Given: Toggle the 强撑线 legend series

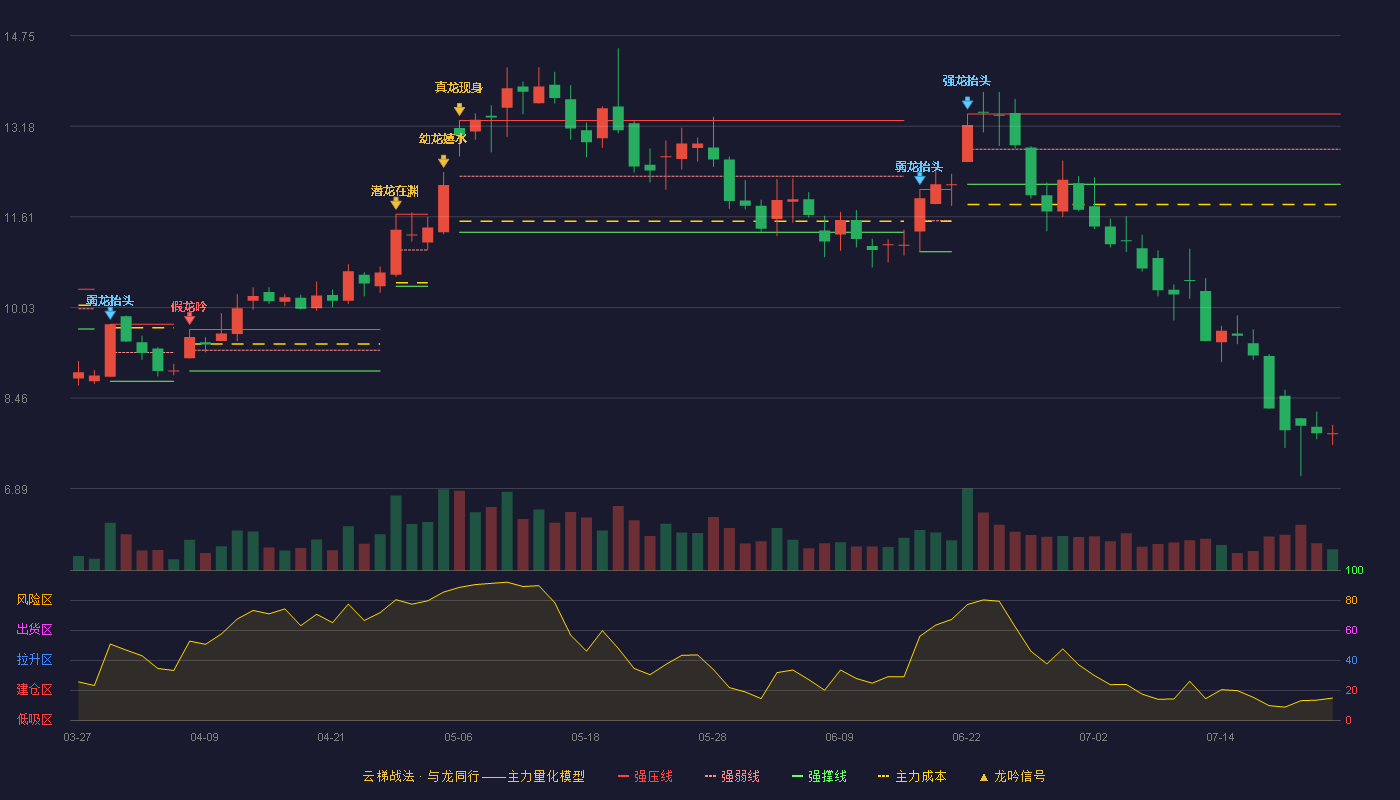Looking at the screenshot, I should [x=819, y=776].
